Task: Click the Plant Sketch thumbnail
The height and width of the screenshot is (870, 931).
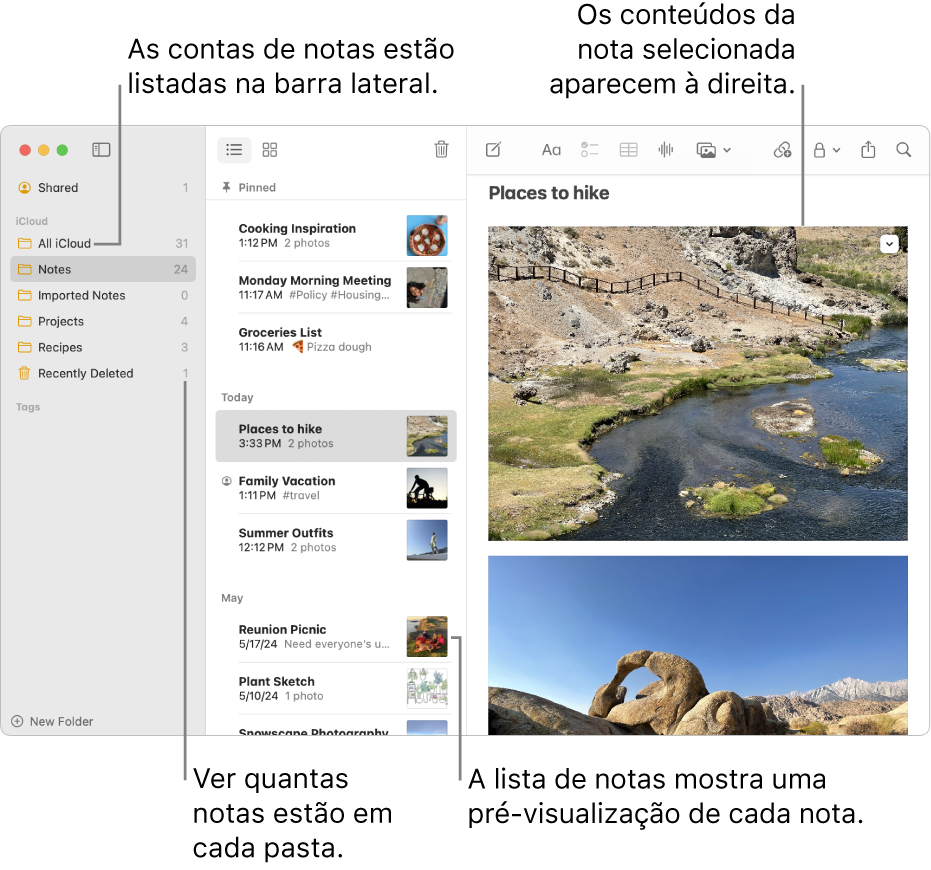Action: pyautogui.click(x=427, y=689)
